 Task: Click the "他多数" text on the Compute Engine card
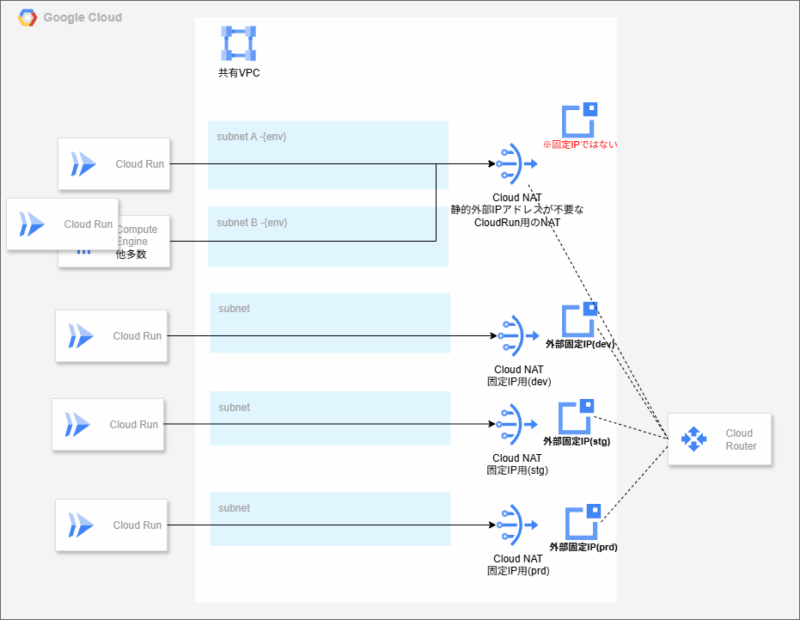click(x=131, y=255)
